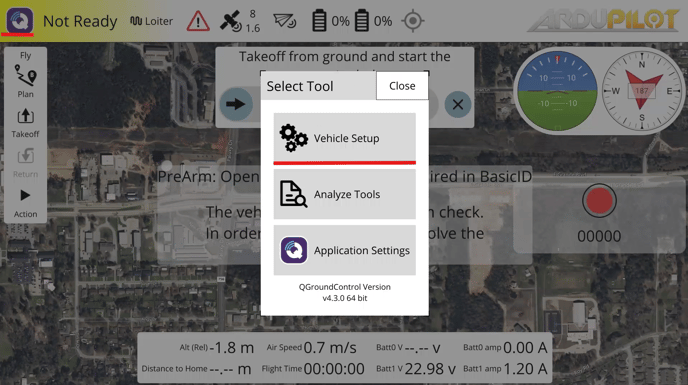This screenshot has width=688, height=385.
Task: Open the Action menu
Action: (x=25, y=203)
